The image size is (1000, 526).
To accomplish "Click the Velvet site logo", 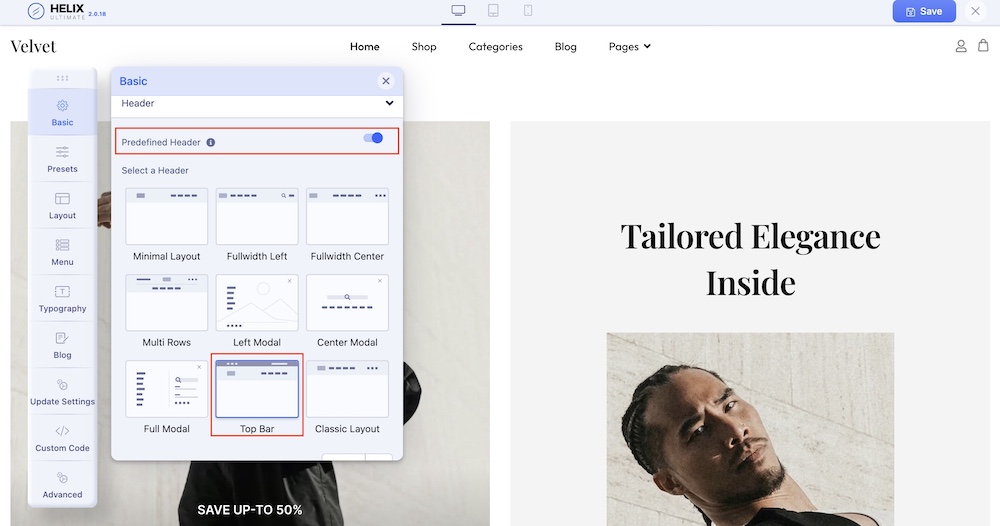I will [33, 46].
